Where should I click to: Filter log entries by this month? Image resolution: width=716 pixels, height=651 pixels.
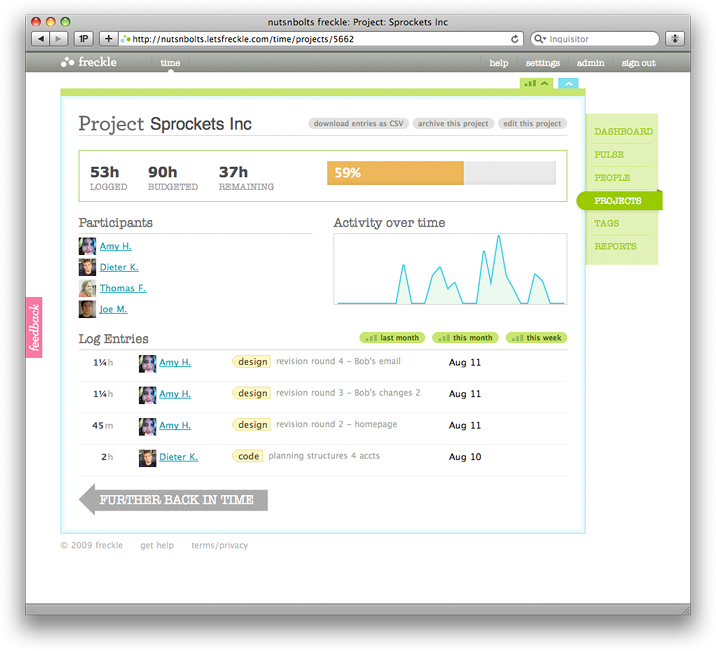click(x=465, y=338)
